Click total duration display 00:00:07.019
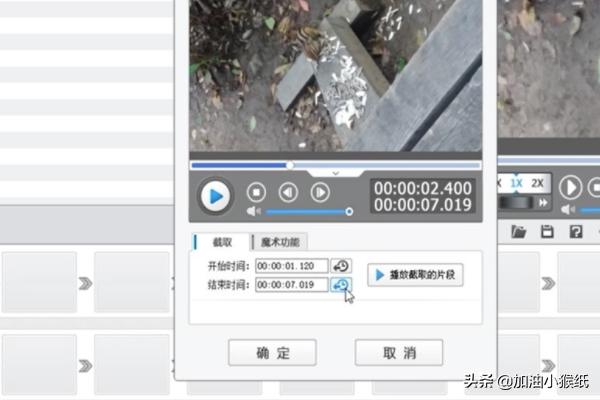The height and width of the screenshot is (400, 600). 423,205
